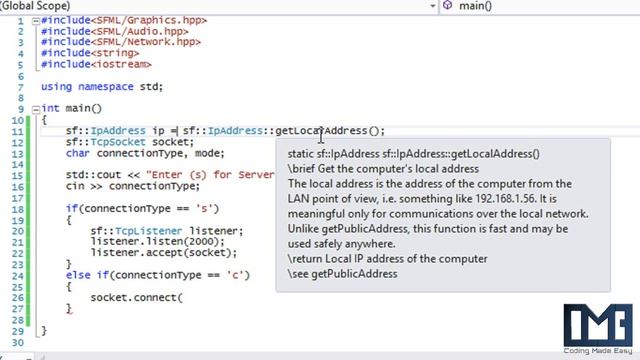Click the cube icon beside main()

448,6
